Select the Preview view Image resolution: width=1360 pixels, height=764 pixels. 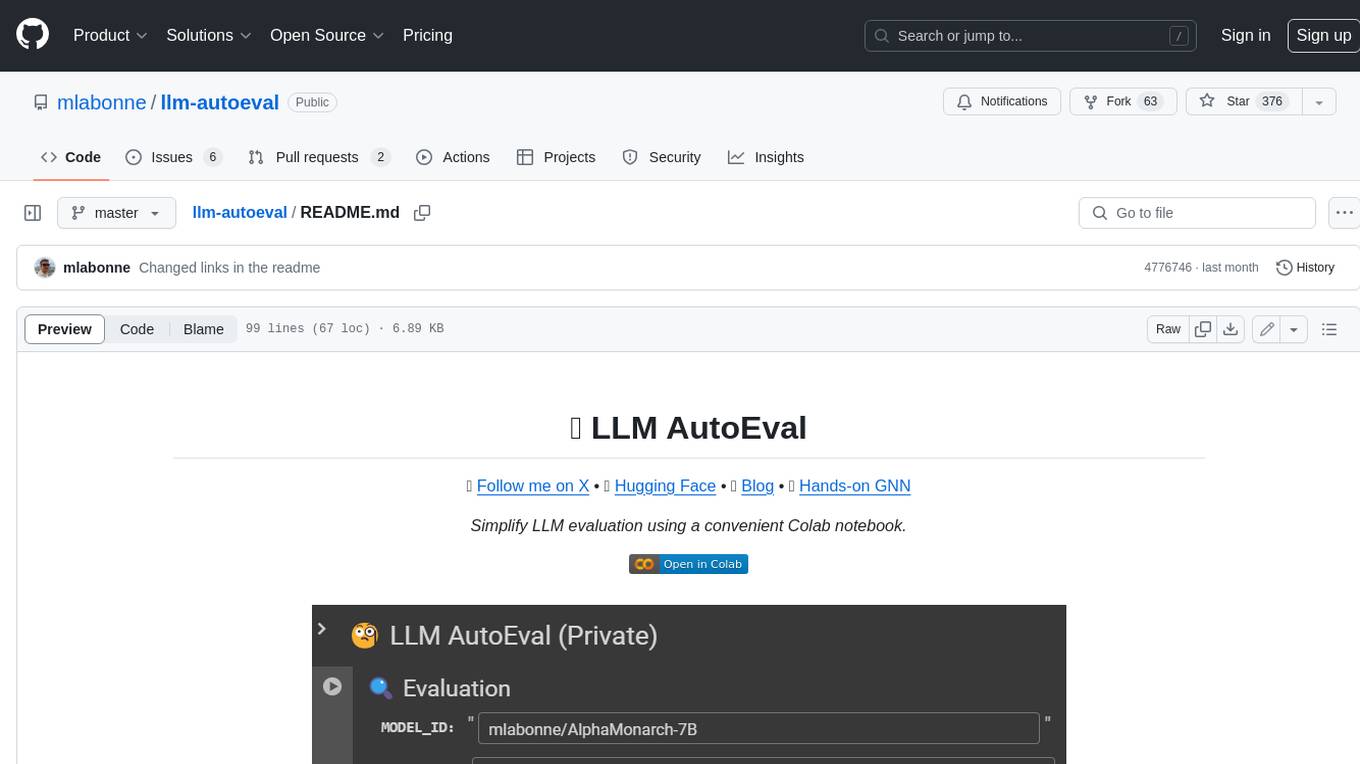(65, 329)
